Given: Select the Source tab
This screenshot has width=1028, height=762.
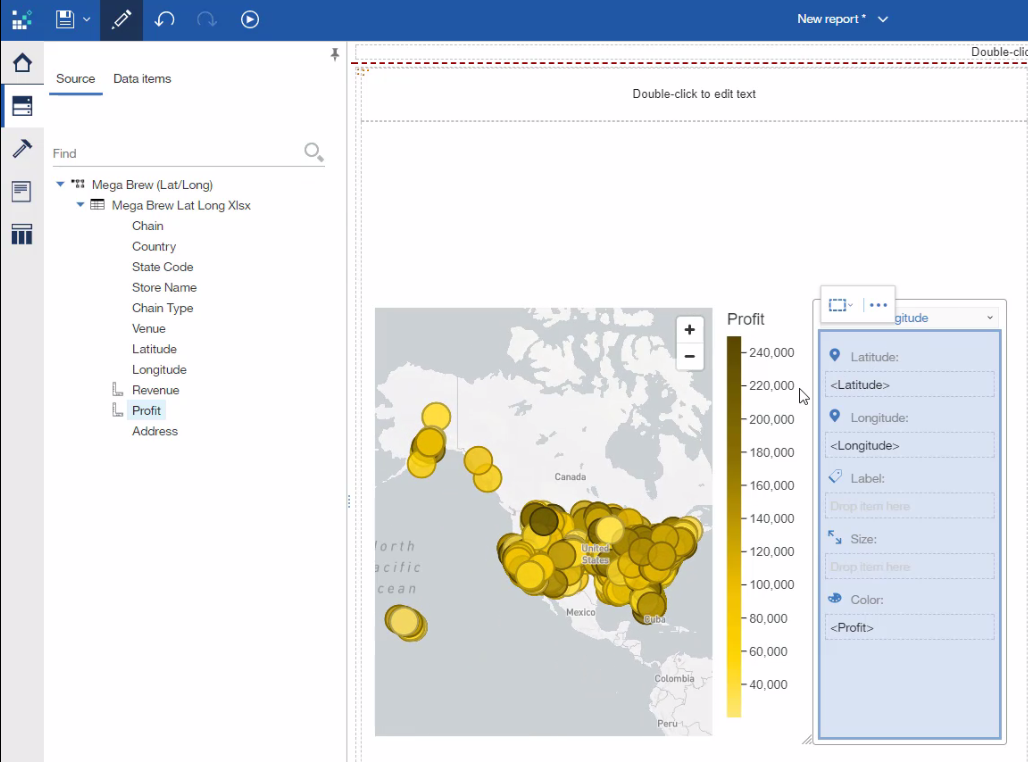Looking at the screenshot, I should (x=75, y=79).
